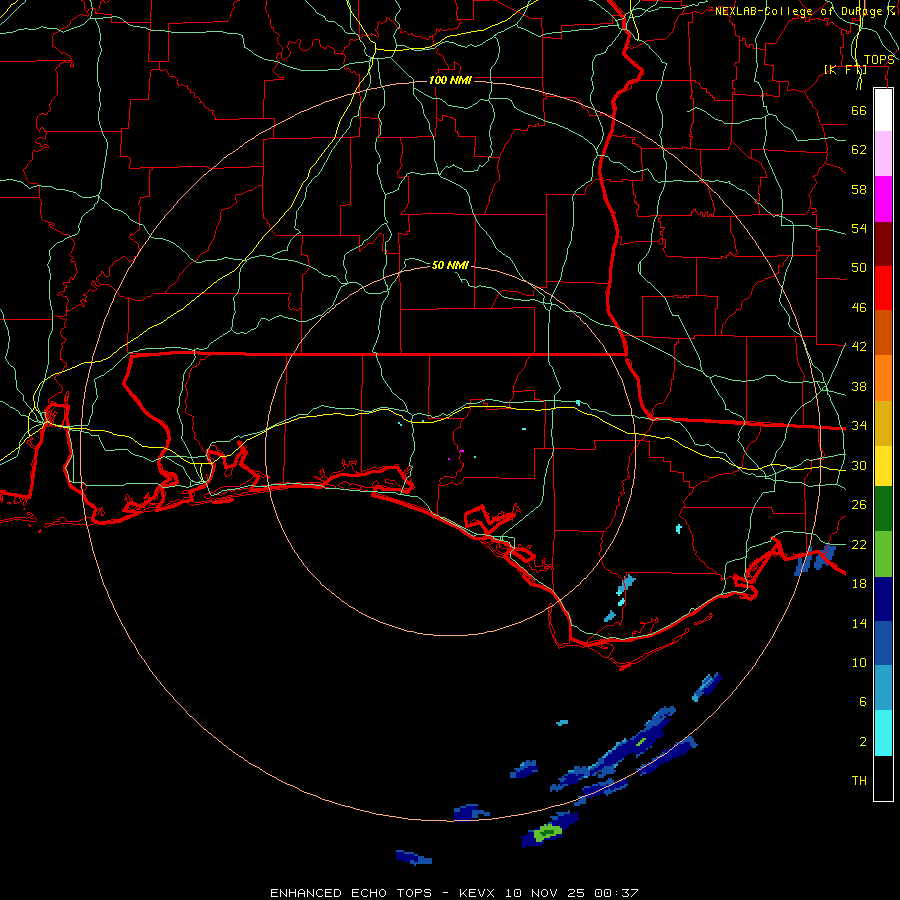Click the TOPS legend title
Viewport: 900px width, 900px height.
point(879,60)
